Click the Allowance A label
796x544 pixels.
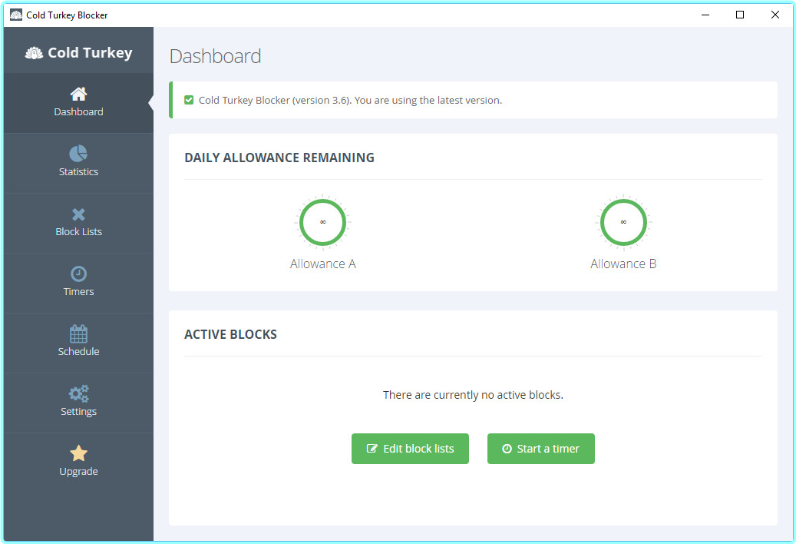click(322, 264)
